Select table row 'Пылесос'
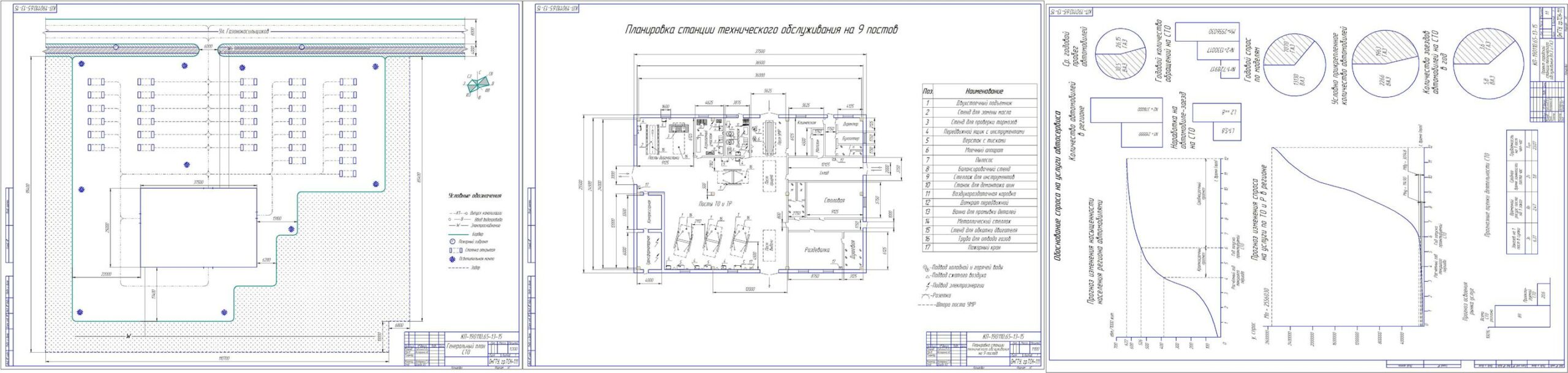This screenshot has height=373, width=1568. (979, 160)
